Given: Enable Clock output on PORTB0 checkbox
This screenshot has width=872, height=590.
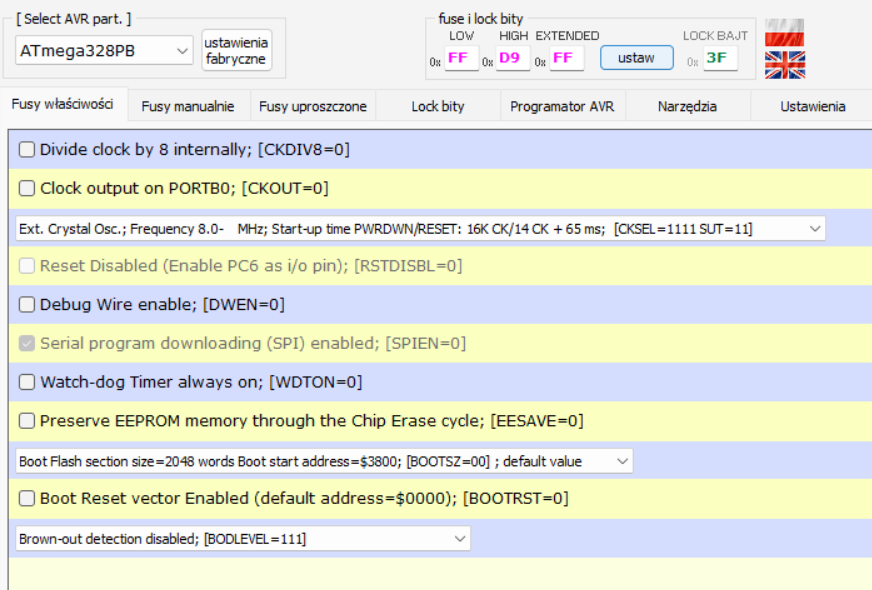Looking at the screenshot, I should point(27,189).
